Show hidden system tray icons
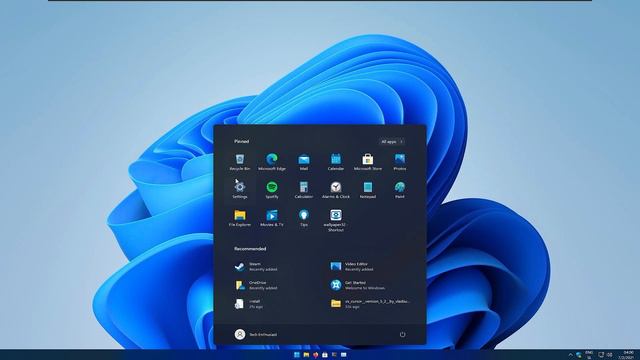 pos(570,355)
